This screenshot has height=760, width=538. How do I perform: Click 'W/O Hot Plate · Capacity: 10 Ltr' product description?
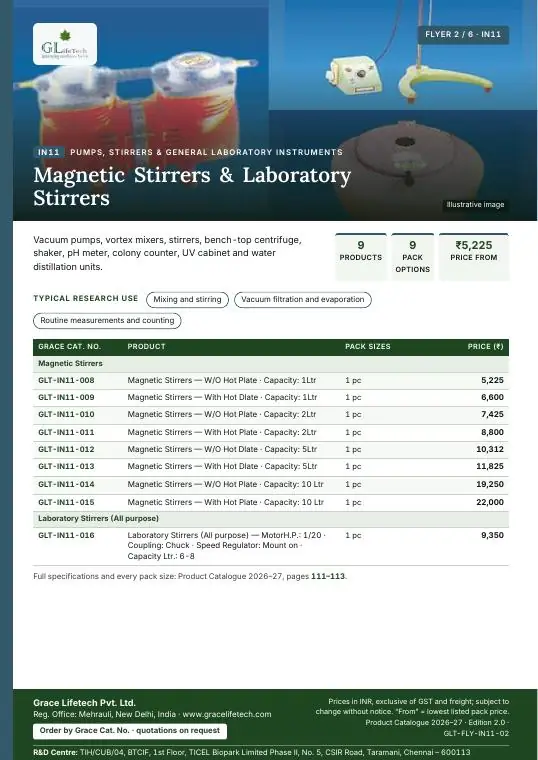tap(225, 484)
